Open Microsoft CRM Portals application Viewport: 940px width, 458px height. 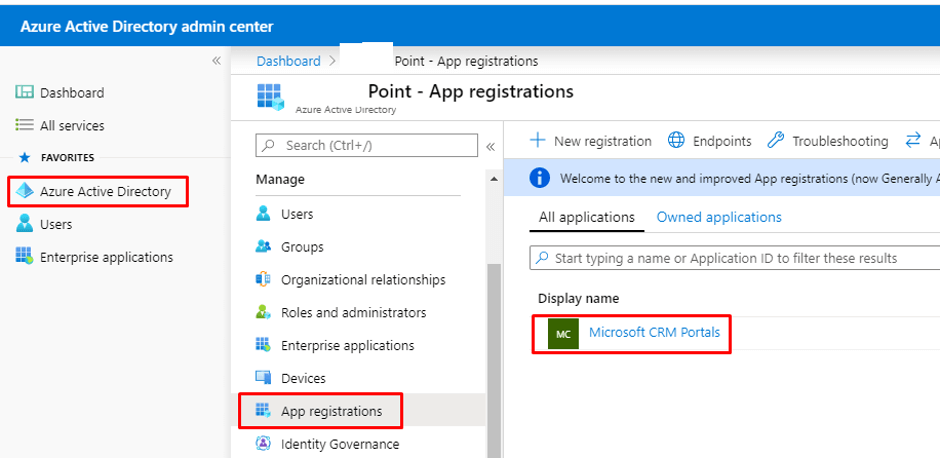654,332
